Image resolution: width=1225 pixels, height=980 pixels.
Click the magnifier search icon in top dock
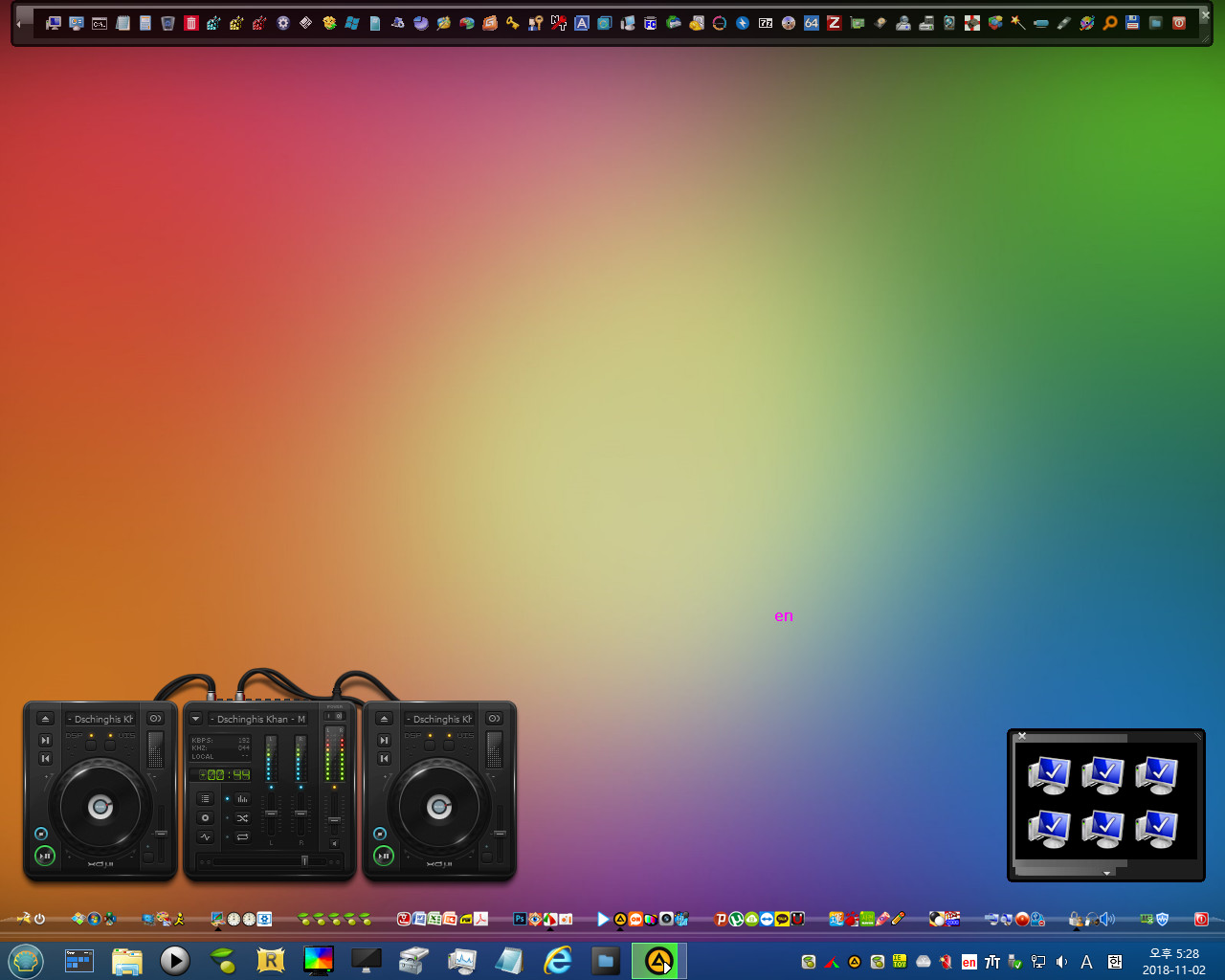click(1110, 23)
